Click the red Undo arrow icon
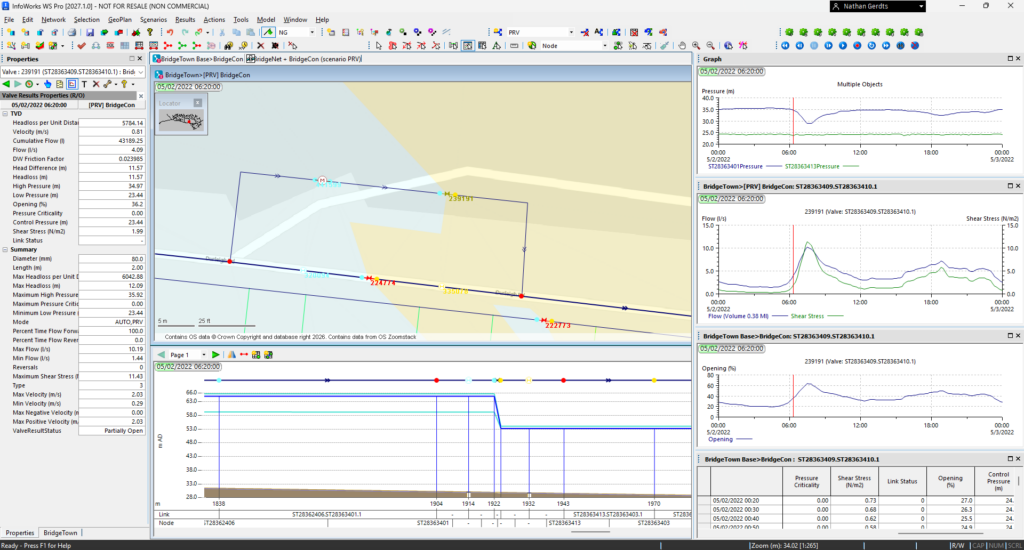Image resolution: width=1024 pixels, height=550 pixels. coord(170,32)
